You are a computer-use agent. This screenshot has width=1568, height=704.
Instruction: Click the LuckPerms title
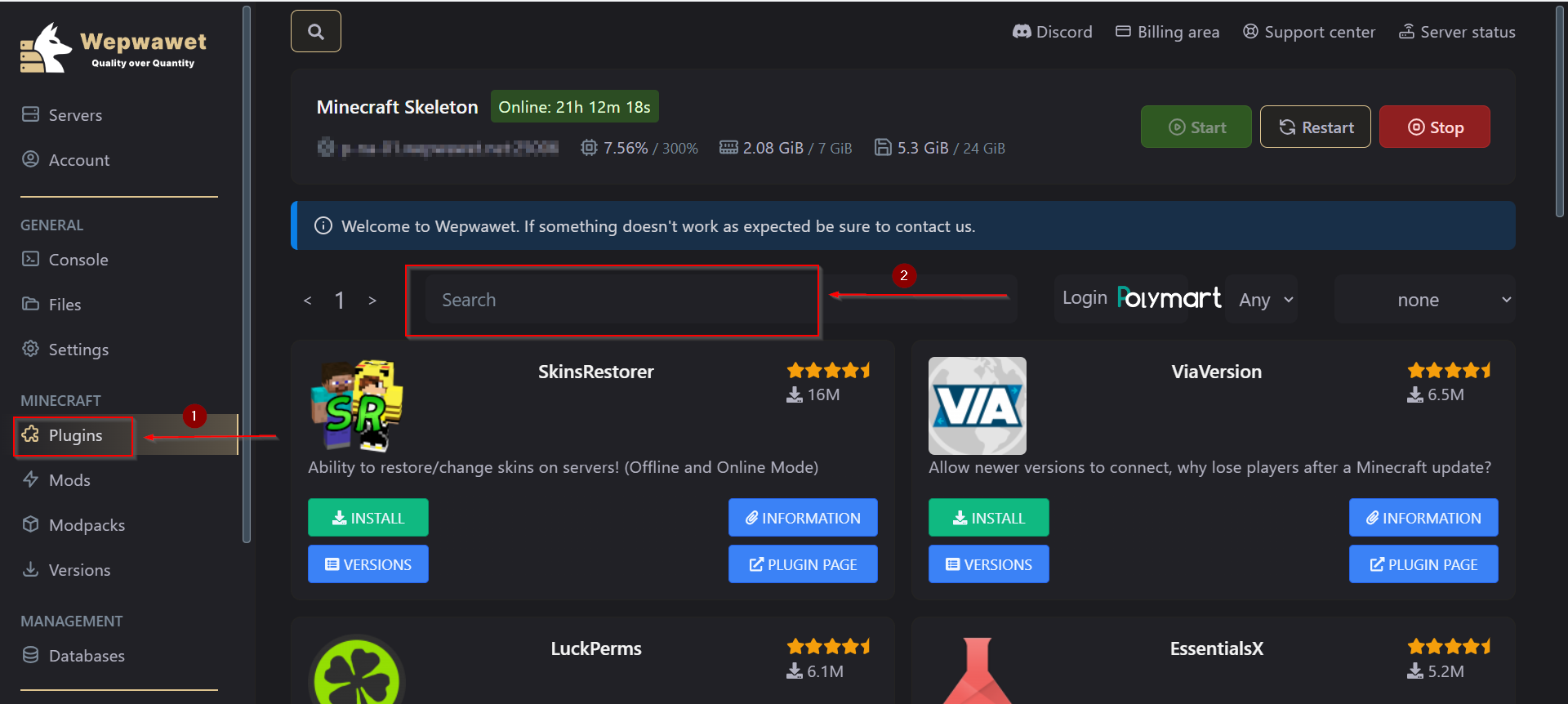tap(596, 648)
